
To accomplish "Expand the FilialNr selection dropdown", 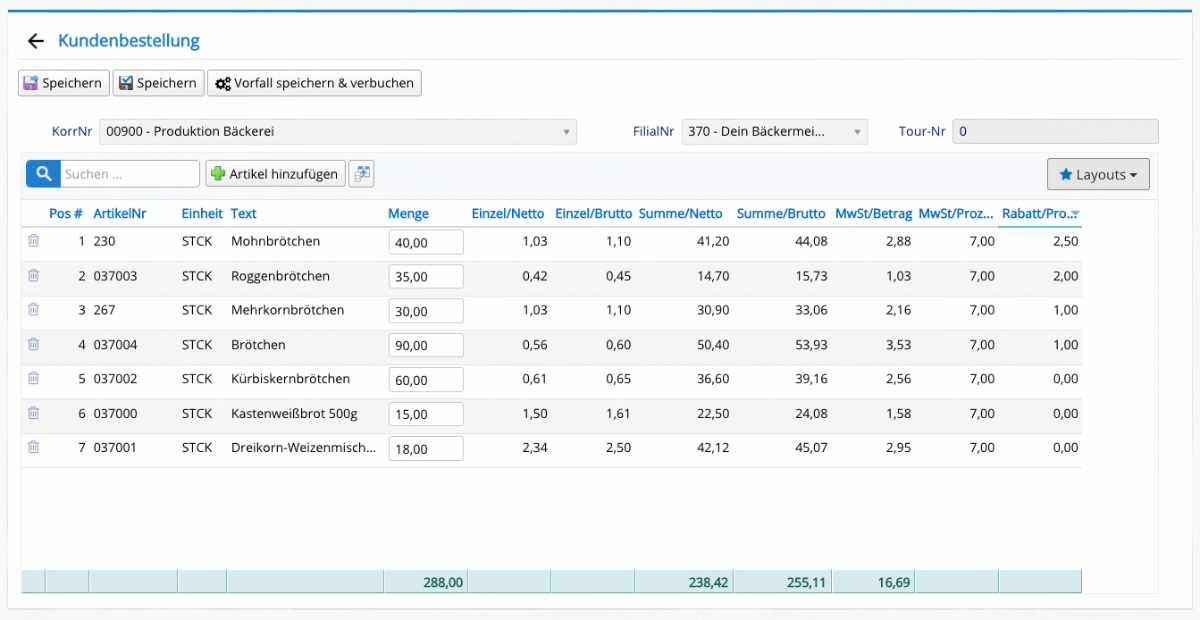I will point(774,132).
